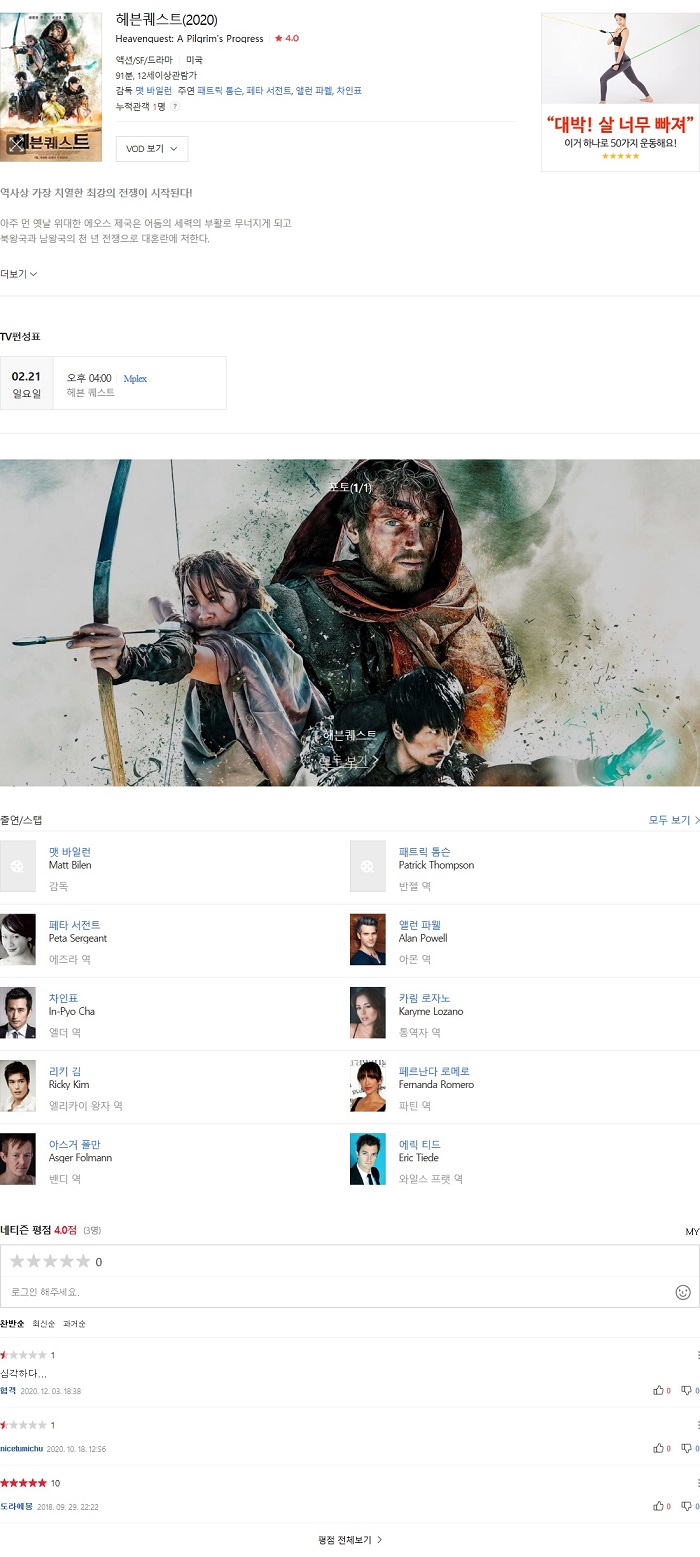This screenshot has width=700, height=1557.
Task: Open more-options menu on nicetumichu's review
Action: tap(697, 1424)
